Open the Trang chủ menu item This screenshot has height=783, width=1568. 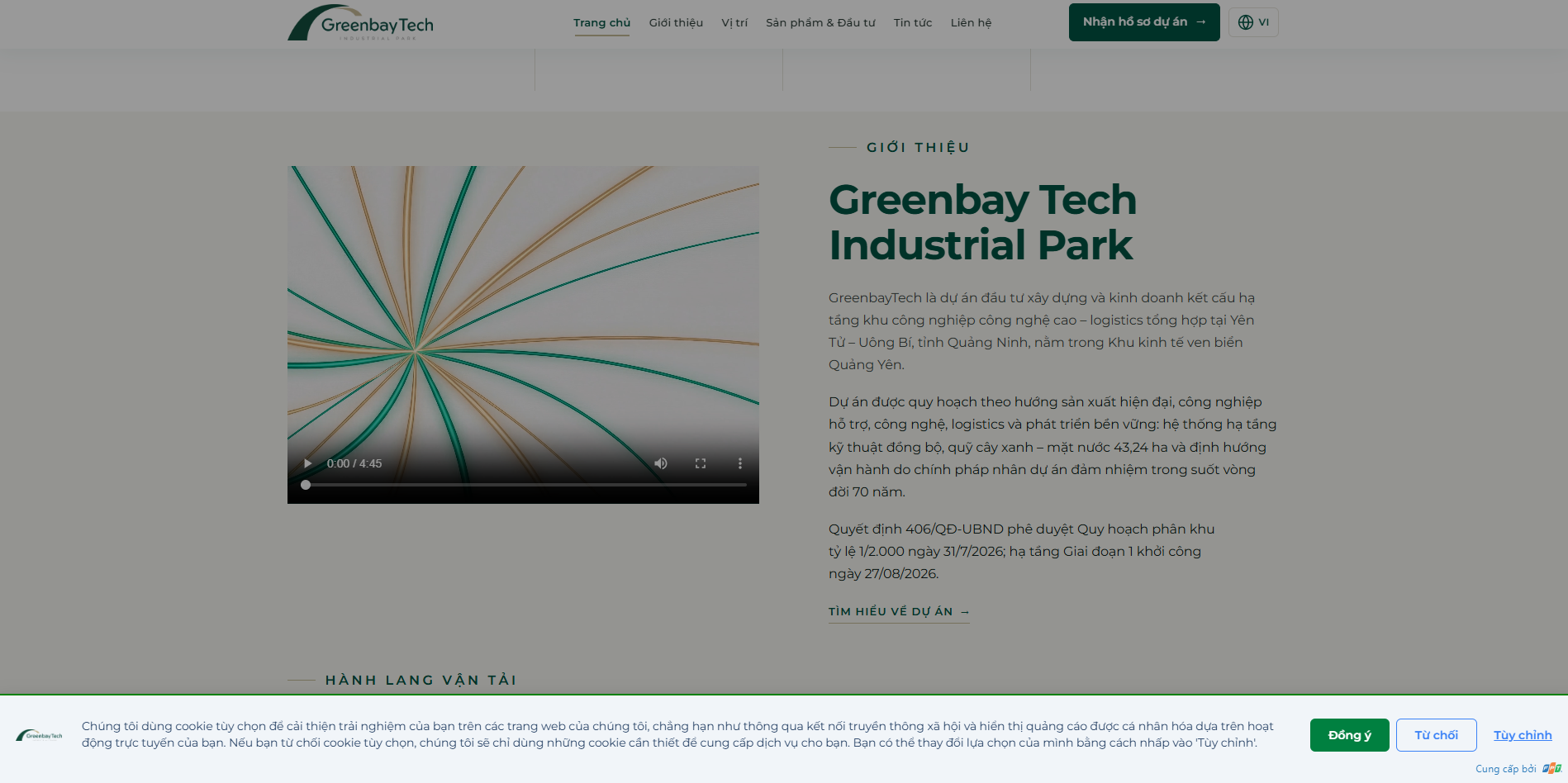click(601, 22)
